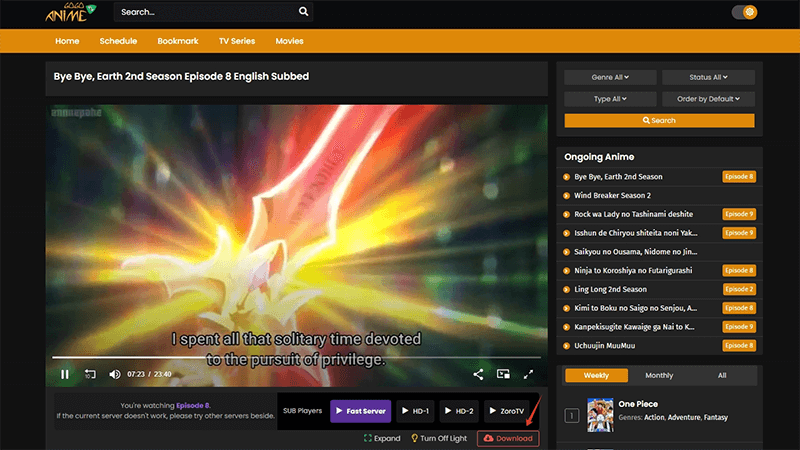Open Kimi to Boku no Saigo no Senjou entry
This screenshot has width=800, height=450.
(x=636, y=308)
